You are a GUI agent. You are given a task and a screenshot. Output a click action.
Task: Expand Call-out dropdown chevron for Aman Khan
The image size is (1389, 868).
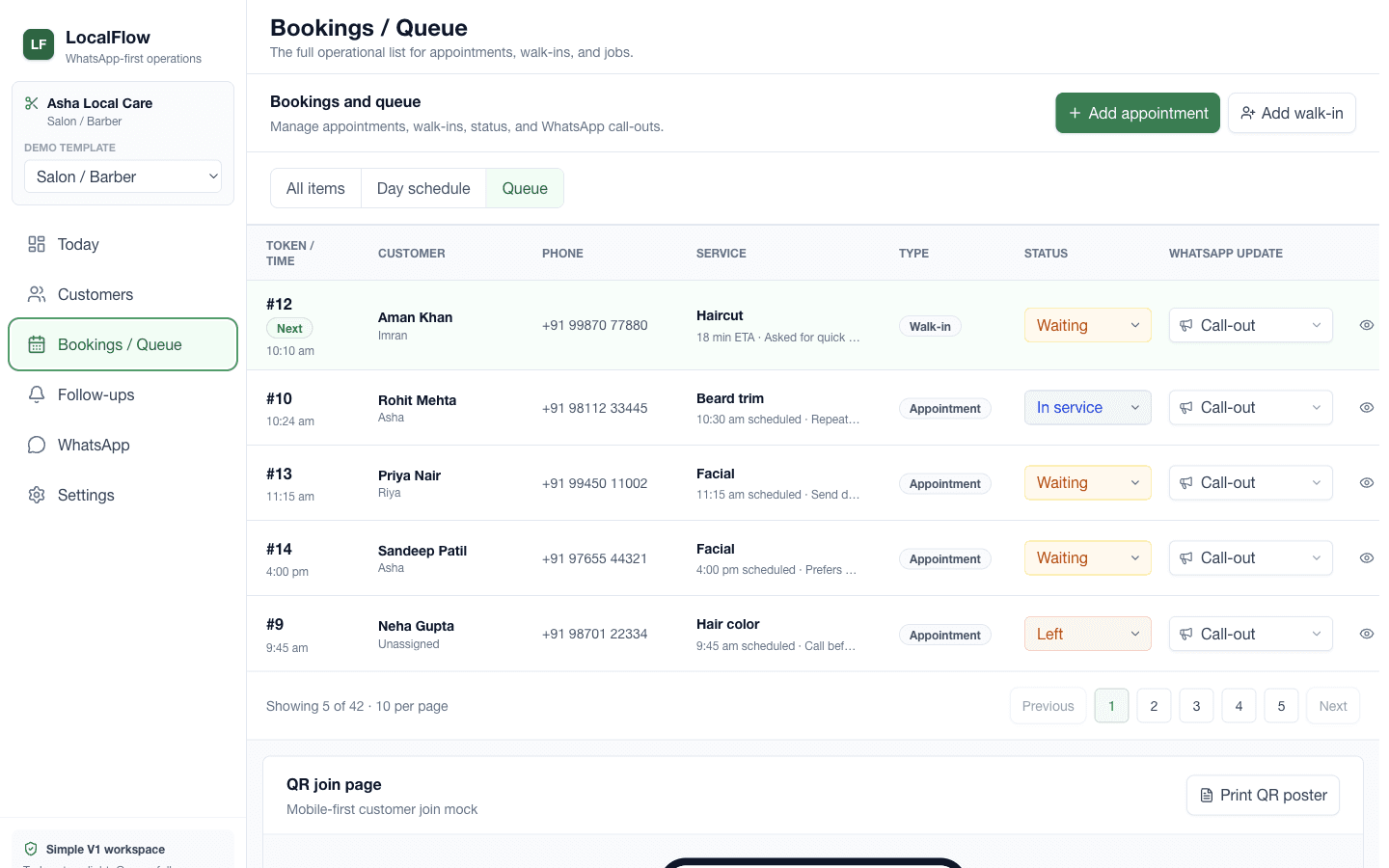coord(1317,325)
